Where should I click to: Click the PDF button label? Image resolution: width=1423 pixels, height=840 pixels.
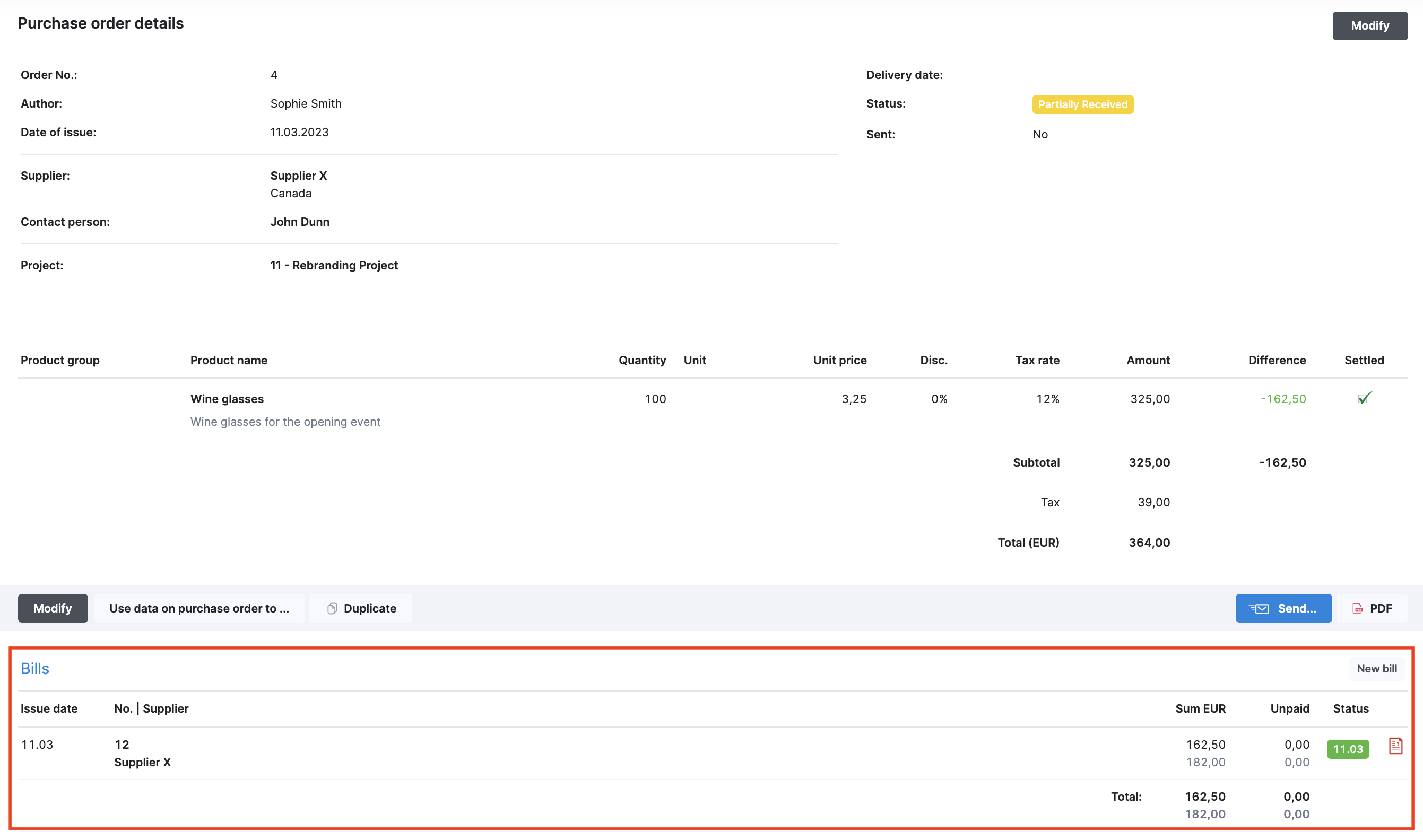[1381, 608]
